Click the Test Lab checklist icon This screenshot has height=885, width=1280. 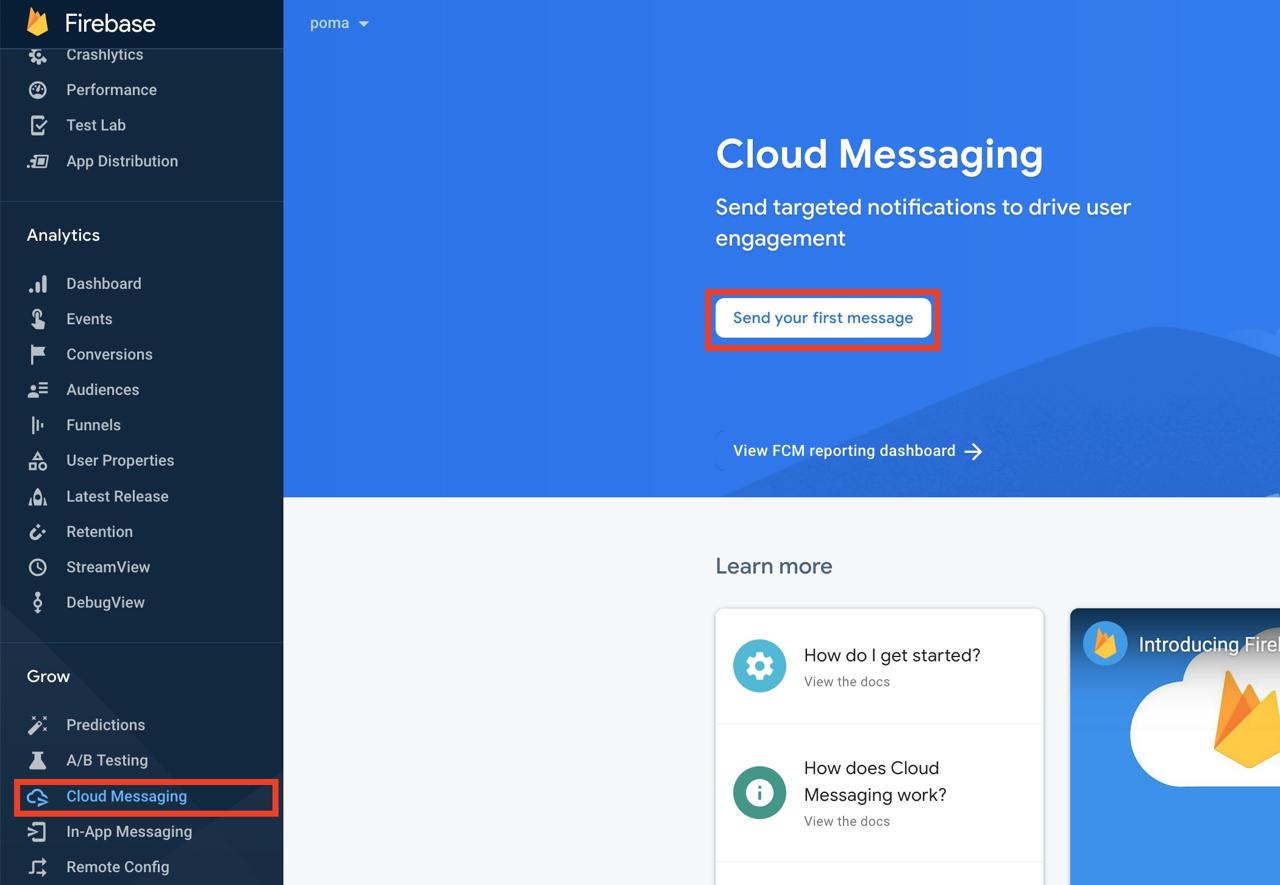[x=38, y=126]
